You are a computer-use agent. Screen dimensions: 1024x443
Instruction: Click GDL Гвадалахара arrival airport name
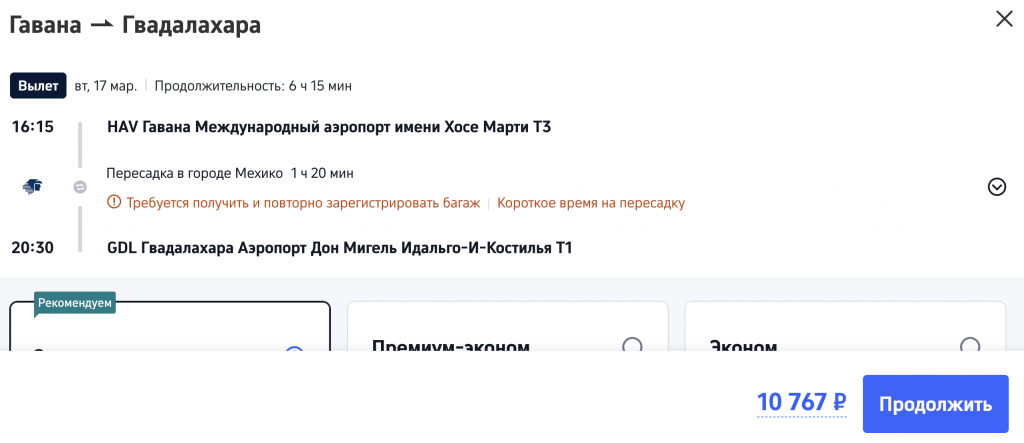[339, 247]
